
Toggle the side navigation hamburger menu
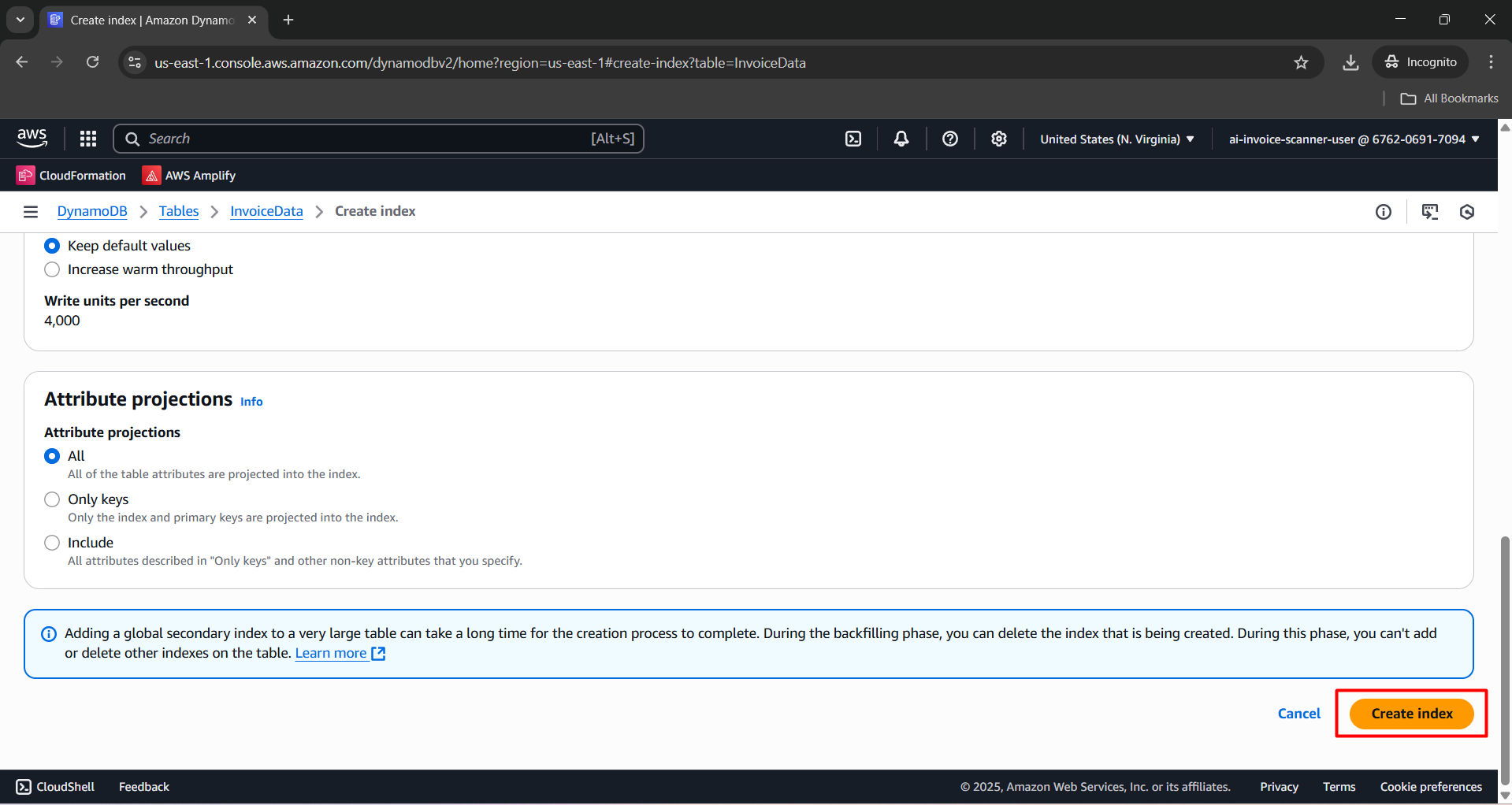[31, 211]
